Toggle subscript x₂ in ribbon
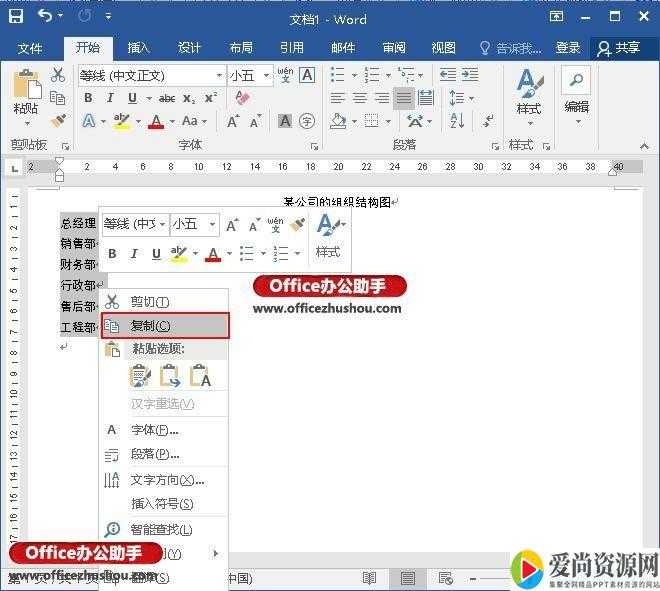Viewport: 660px width, 591px height. (x=189, y=98)
